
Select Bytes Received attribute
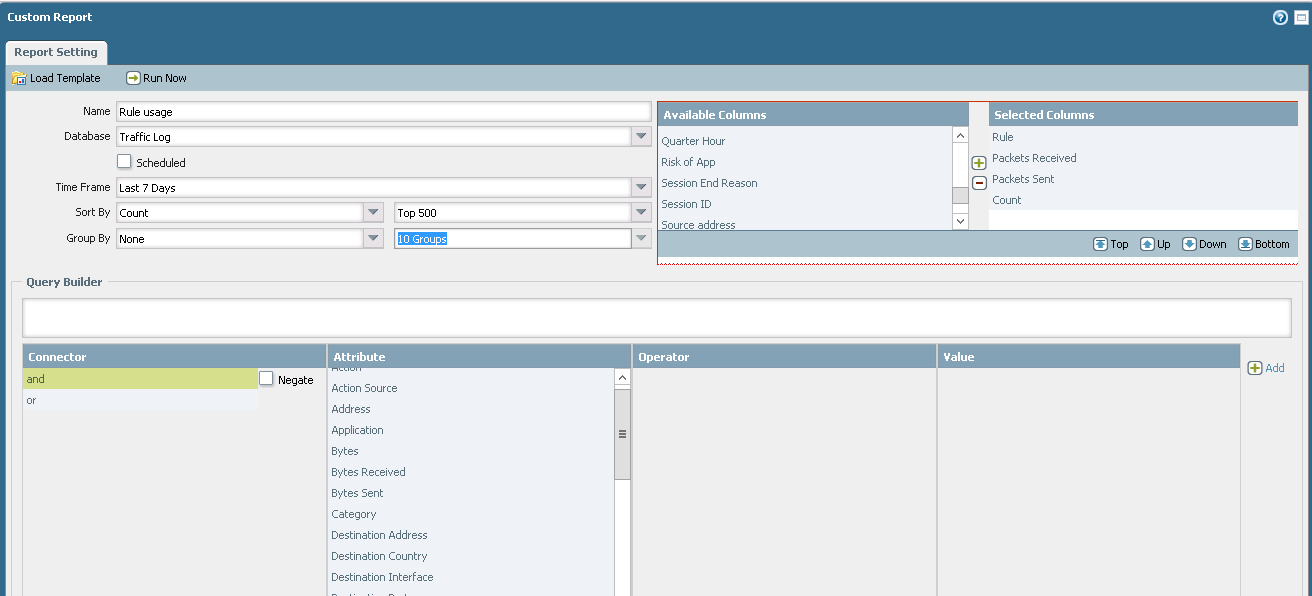tap(368, 472)
